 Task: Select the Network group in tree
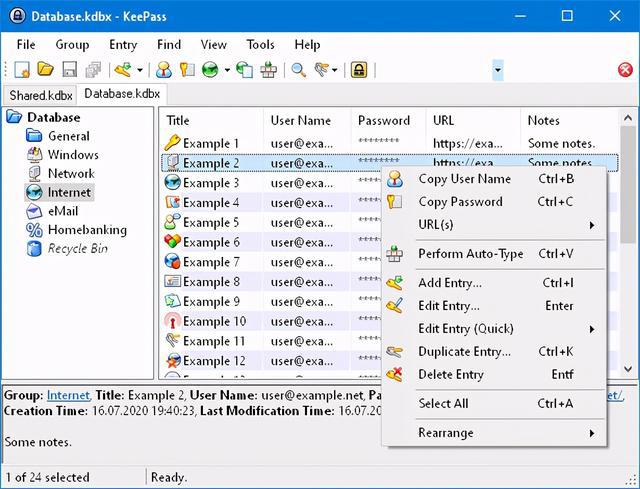[71, 173]
